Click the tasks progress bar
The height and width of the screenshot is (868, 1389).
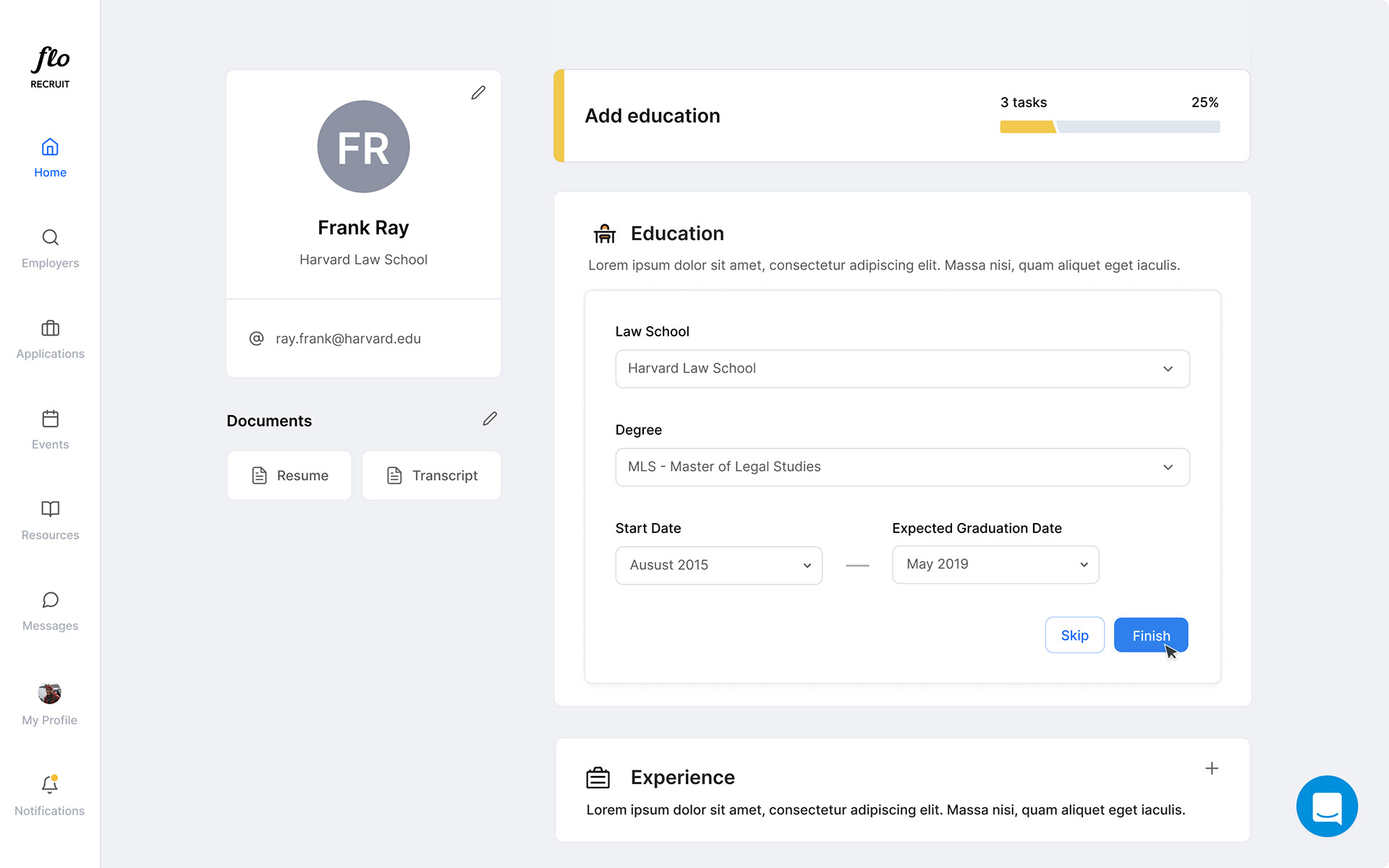1110,127
